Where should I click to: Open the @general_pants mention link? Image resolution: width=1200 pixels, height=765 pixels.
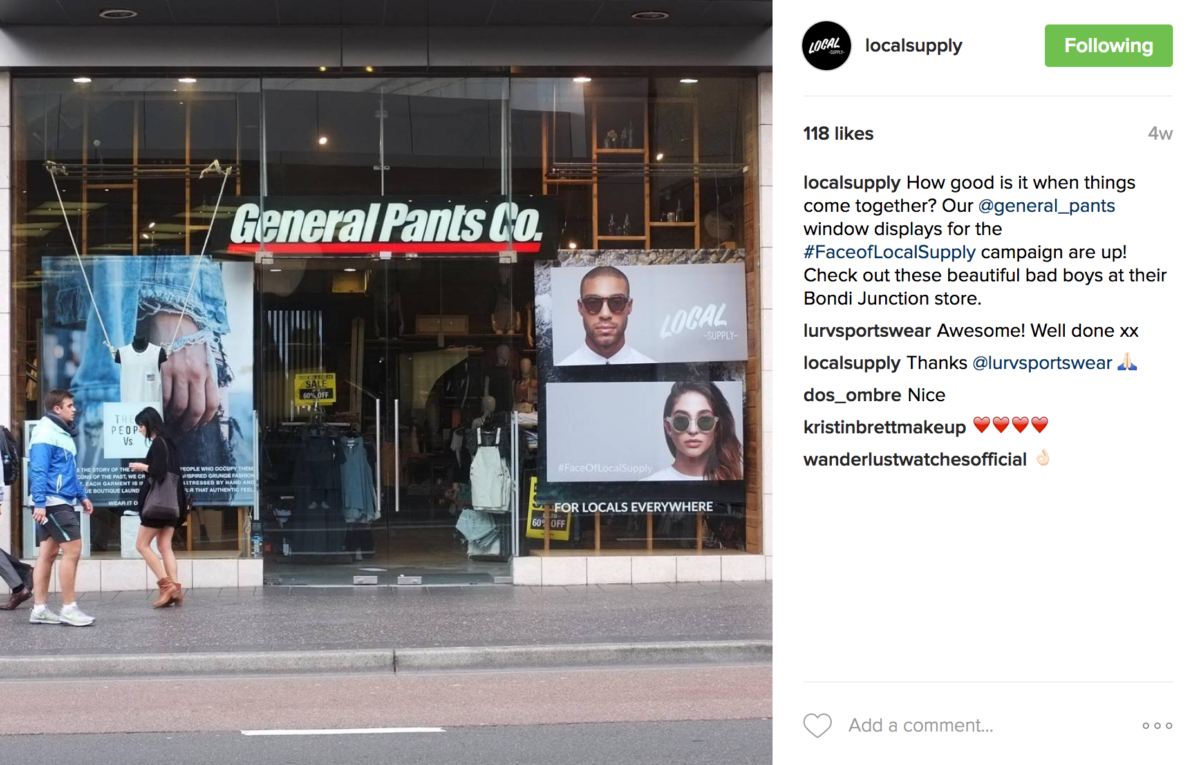coord(1046,206)
